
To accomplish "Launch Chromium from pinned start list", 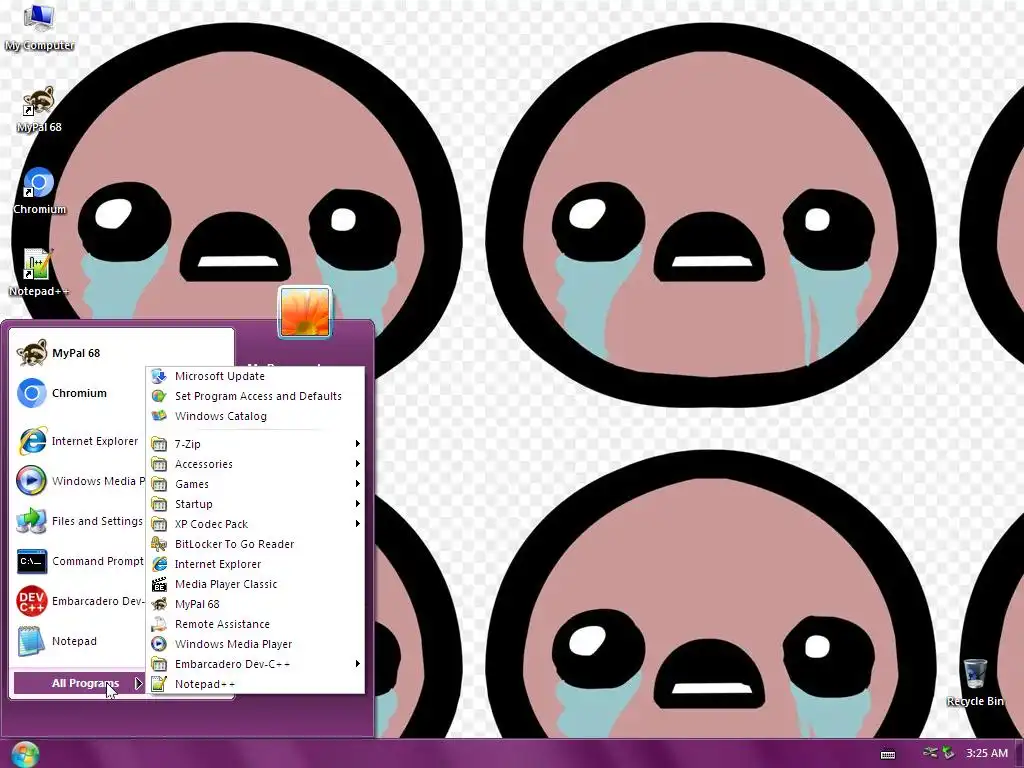I will pos(78,393).
